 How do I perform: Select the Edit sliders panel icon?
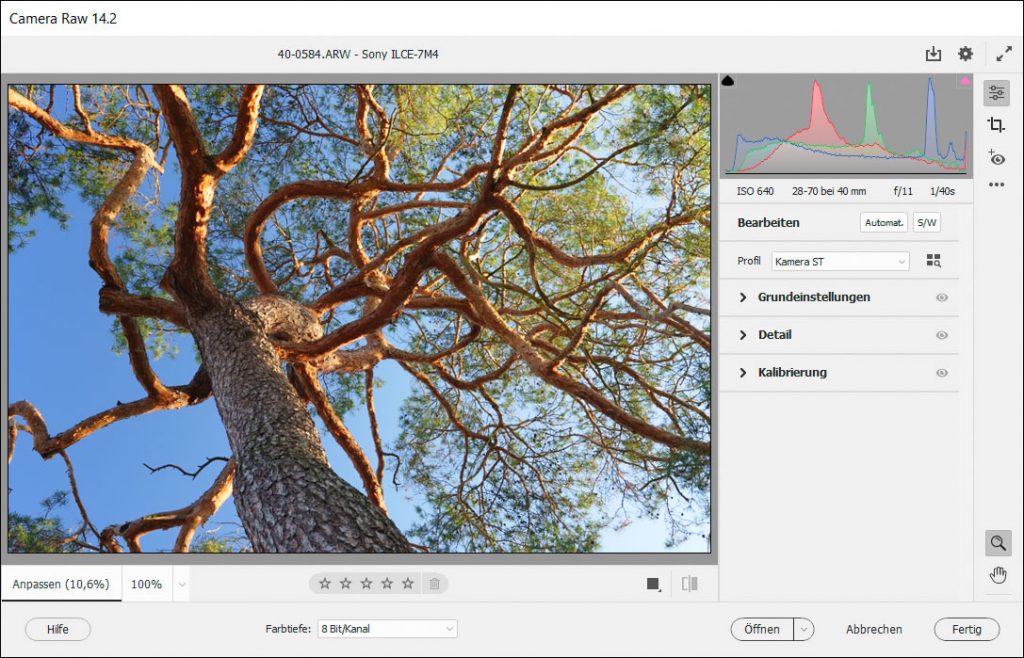point(996,93)
